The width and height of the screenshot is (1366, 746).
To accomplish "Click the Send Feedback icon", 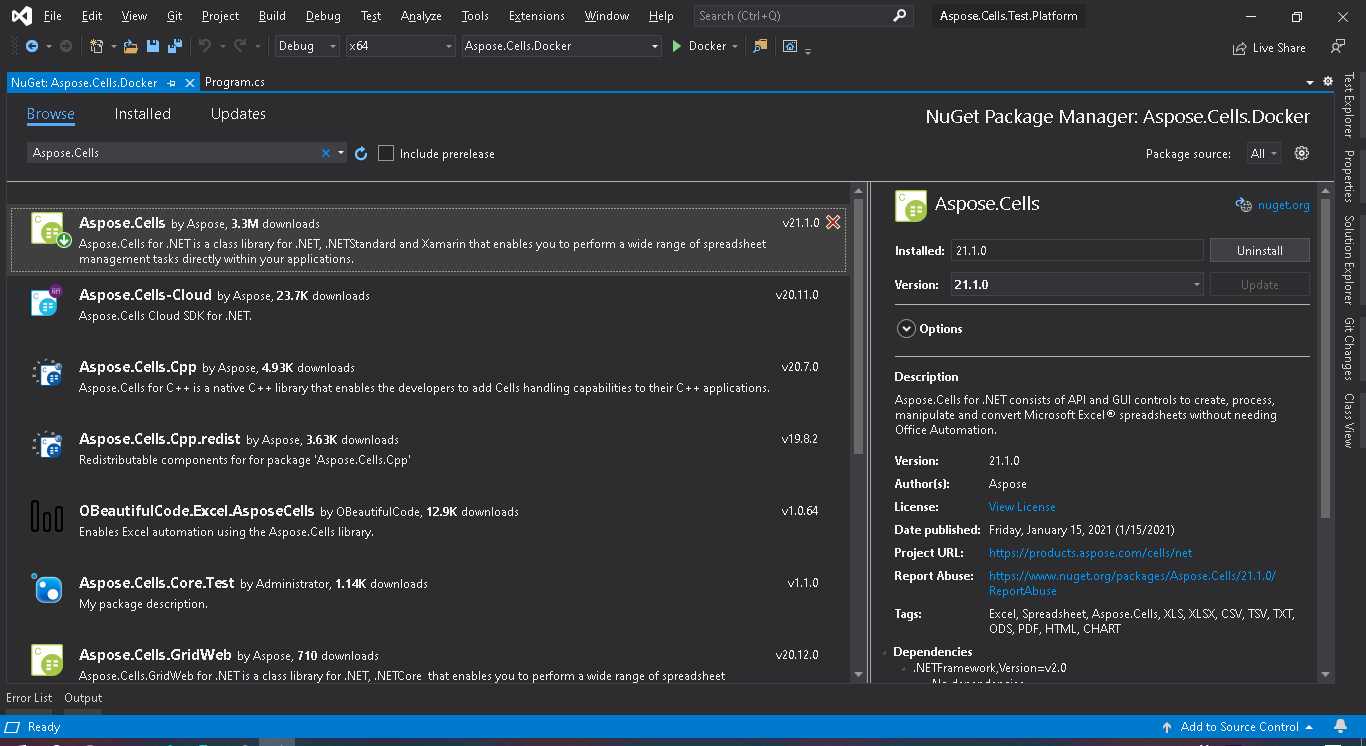I will click(1337, 47).
